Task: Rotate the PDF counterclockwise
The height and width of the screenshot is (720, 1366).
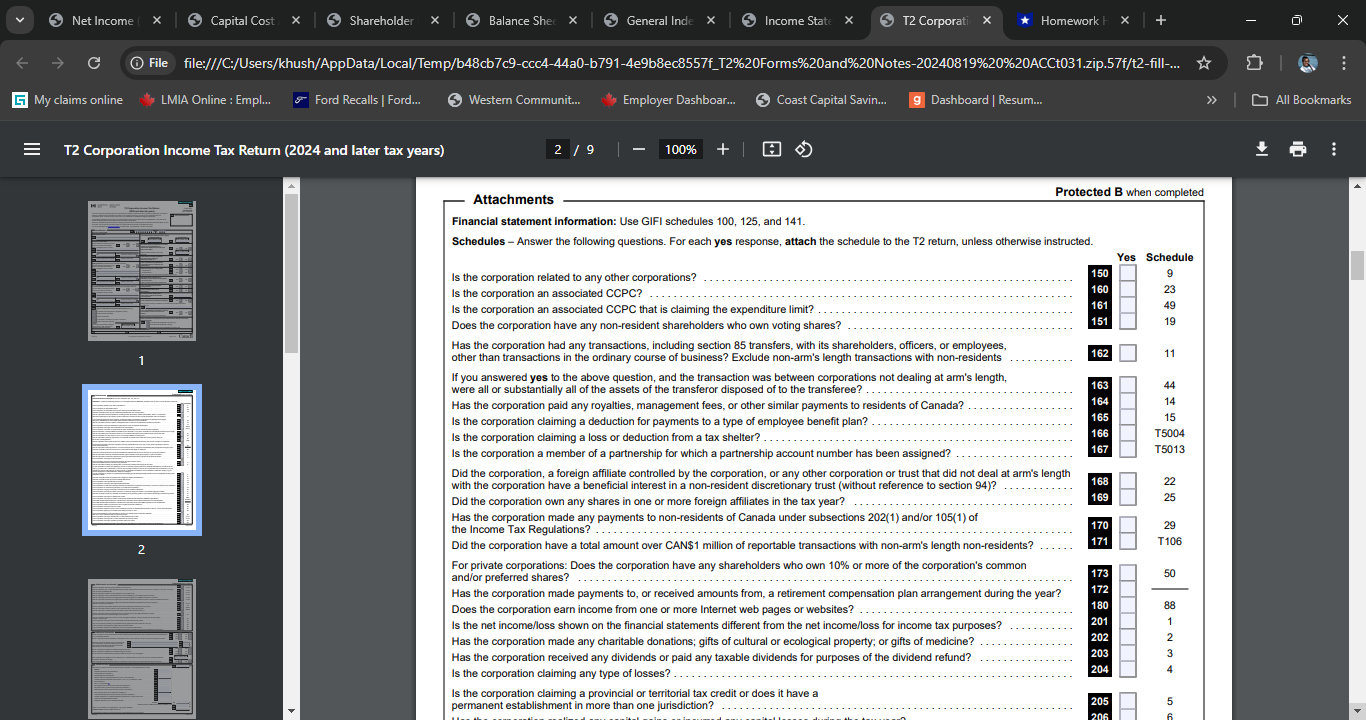Action: 803,149
